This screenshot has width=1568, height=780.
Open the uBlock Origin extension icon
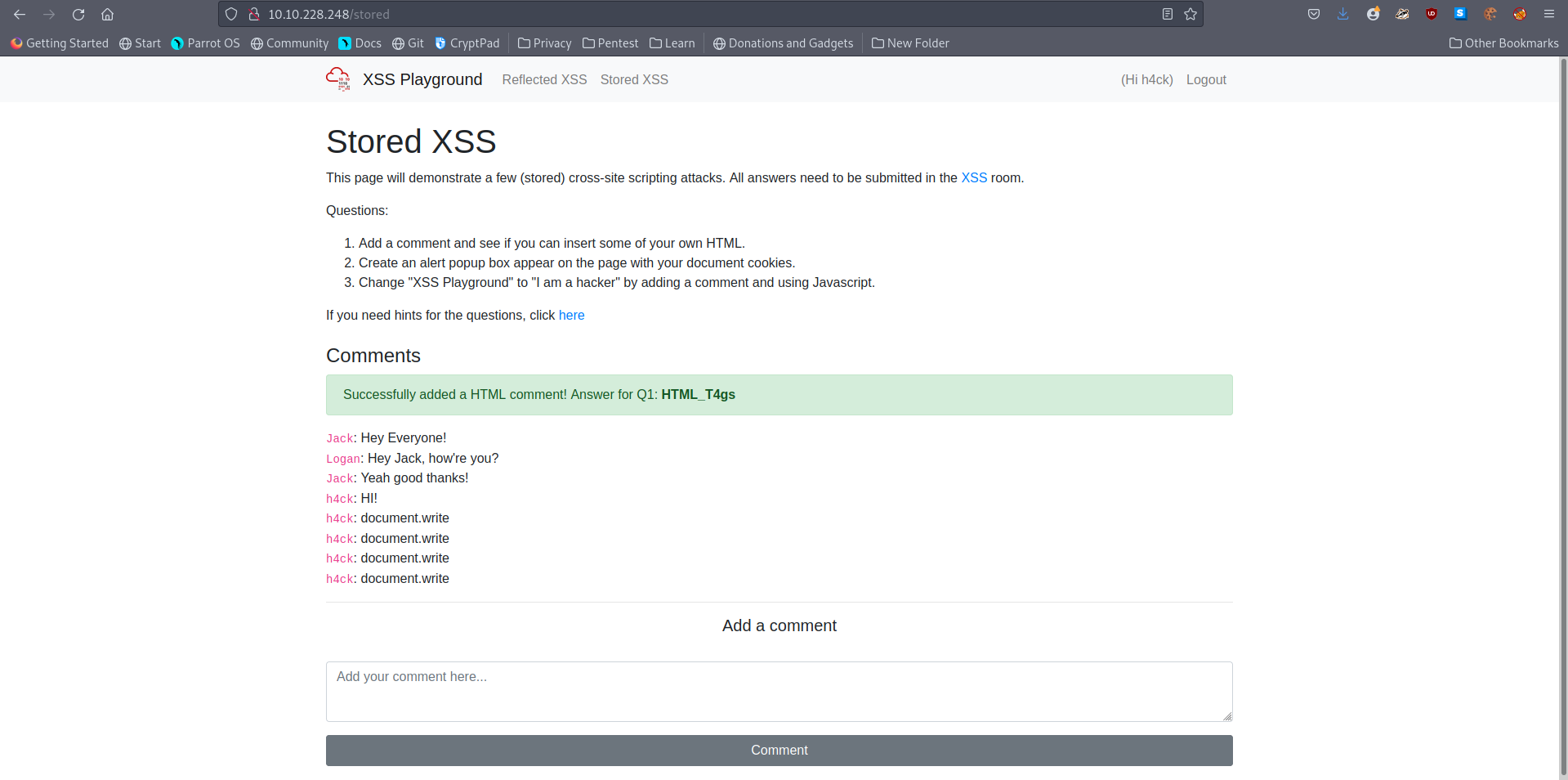tap(1432, 14)
